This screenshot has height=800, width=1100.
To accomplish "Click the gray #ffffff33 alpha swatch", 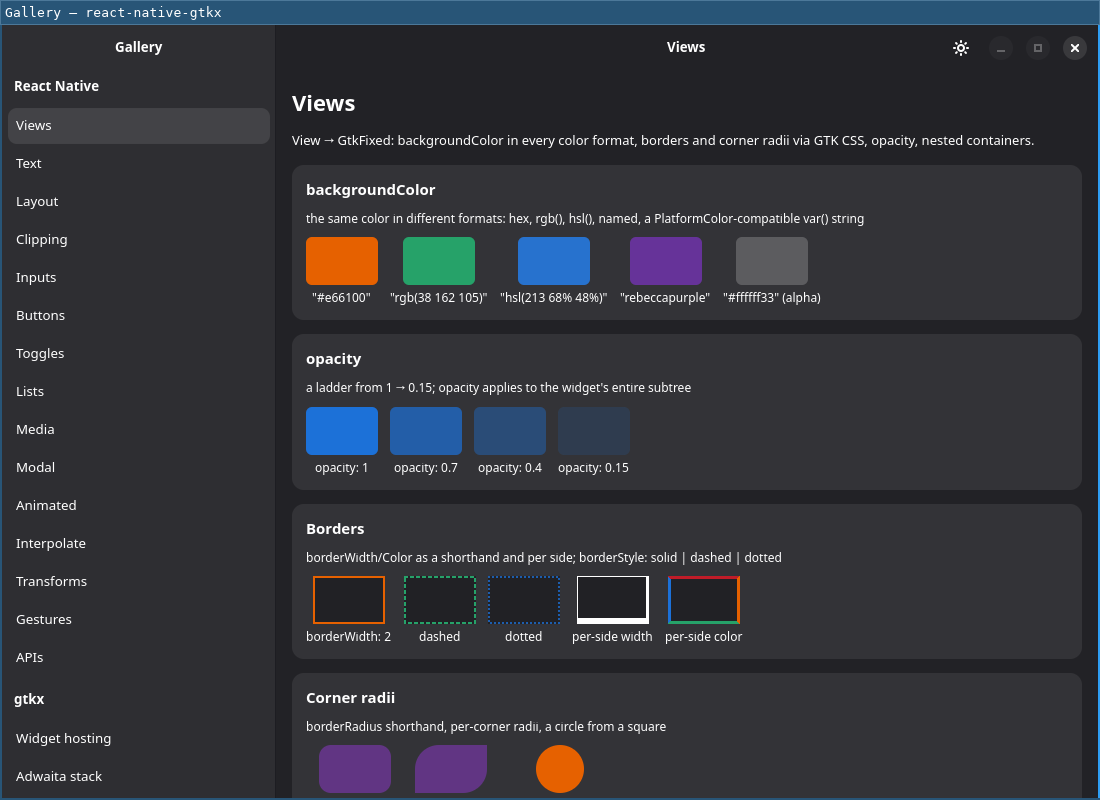I will (772, 261).
